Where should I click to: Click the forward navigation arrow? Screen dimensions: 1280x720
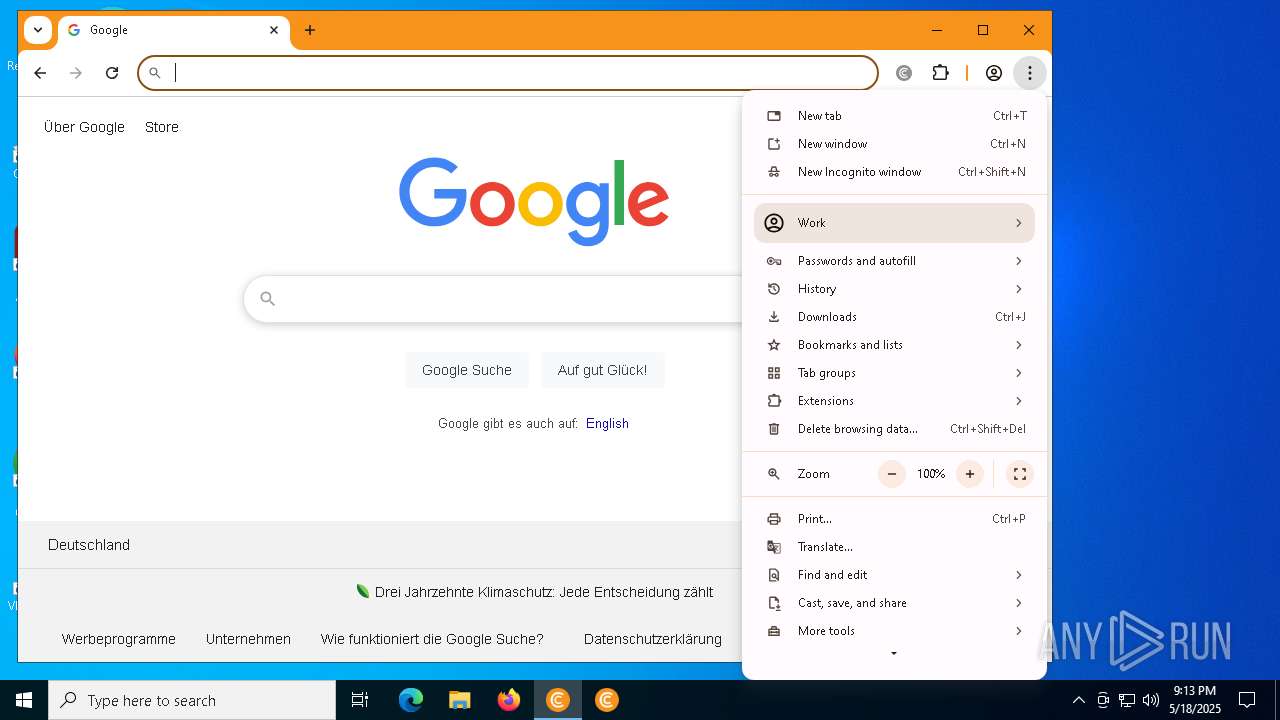[x=76, y=73]
